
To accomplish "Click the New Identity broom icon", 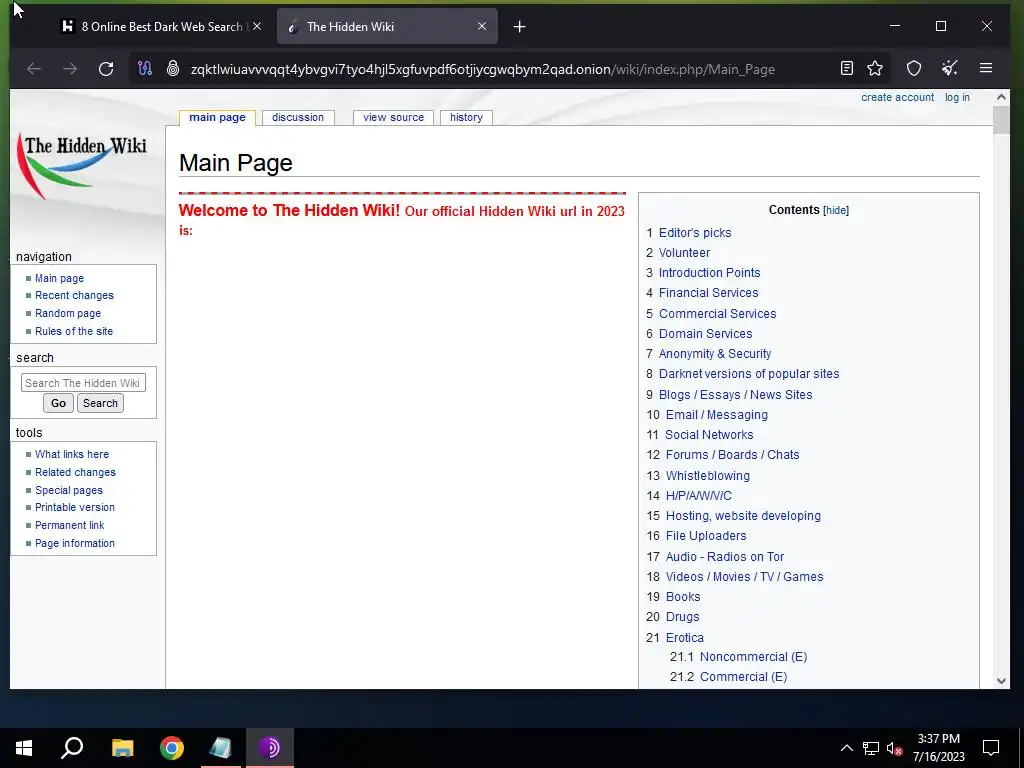I will (x=950, y=69).
